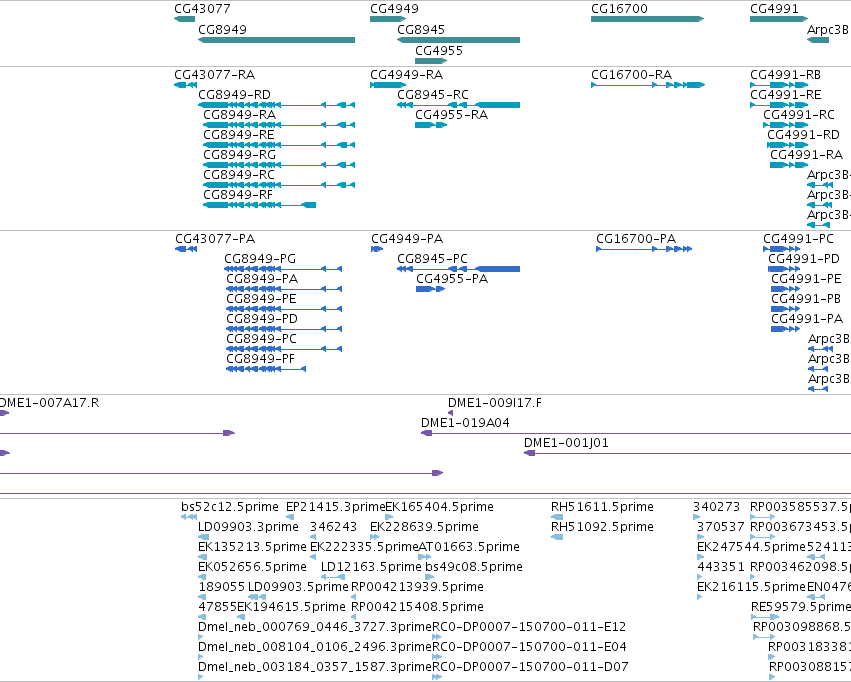Viewport: 851px width, 682px height.
Task: Click protein CG8949-PD
Action: (284, 329)
